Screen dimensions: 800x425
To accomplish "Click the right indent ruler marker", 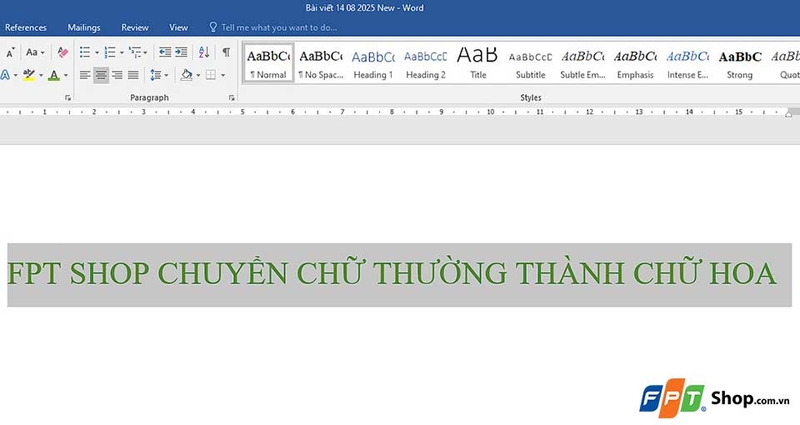I will pos(789,113).
